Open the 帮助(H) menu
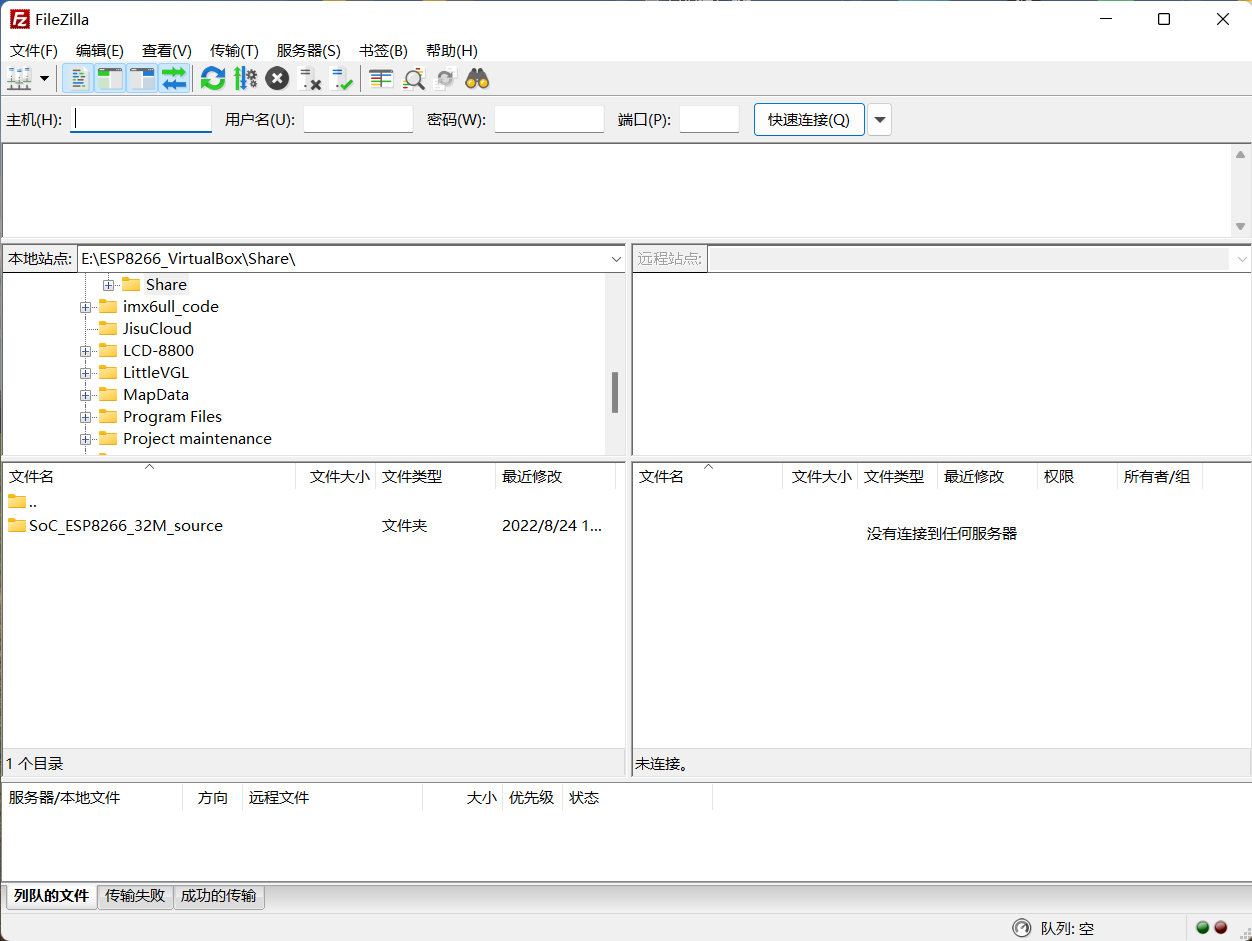 (x=452, y=50)
